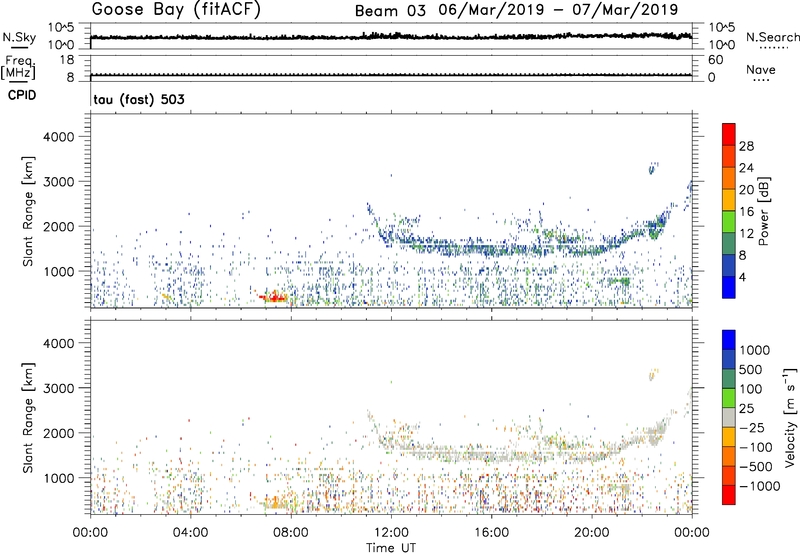Click the 2000 tick on the velocity panel
The image size is (800, 554).
point(58,433)
